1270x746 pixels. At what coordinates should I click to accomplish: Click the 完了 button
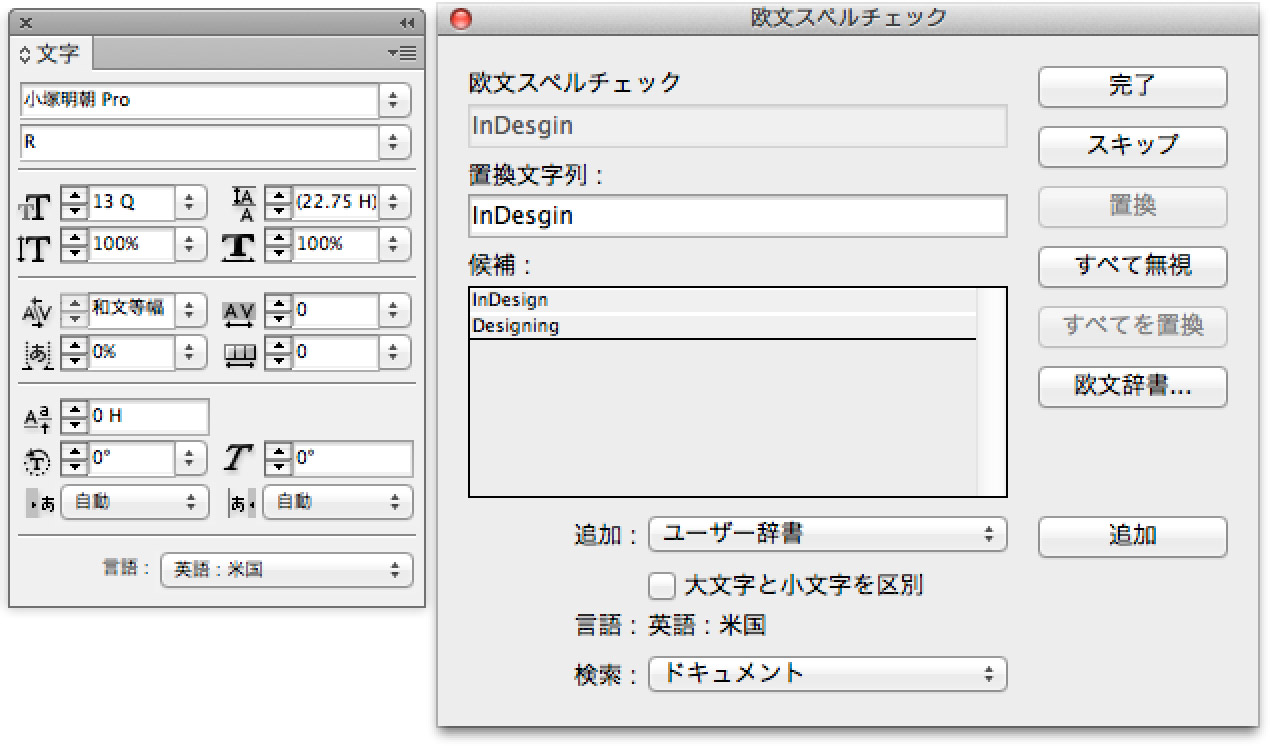pyautogui.click(x=1132, y=86)
